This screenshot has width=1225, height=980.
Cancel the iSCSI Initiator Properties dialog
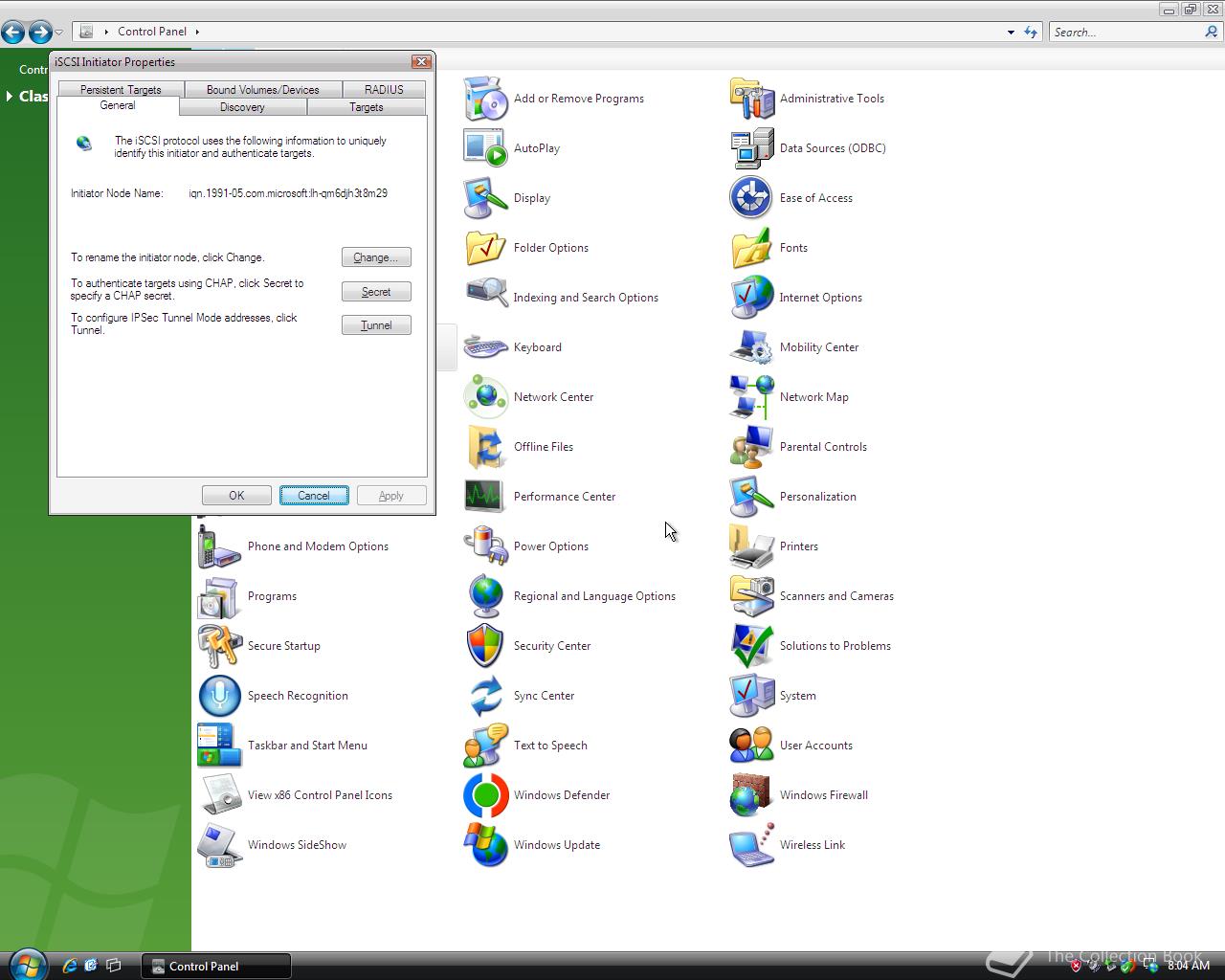tap(314, 496)
